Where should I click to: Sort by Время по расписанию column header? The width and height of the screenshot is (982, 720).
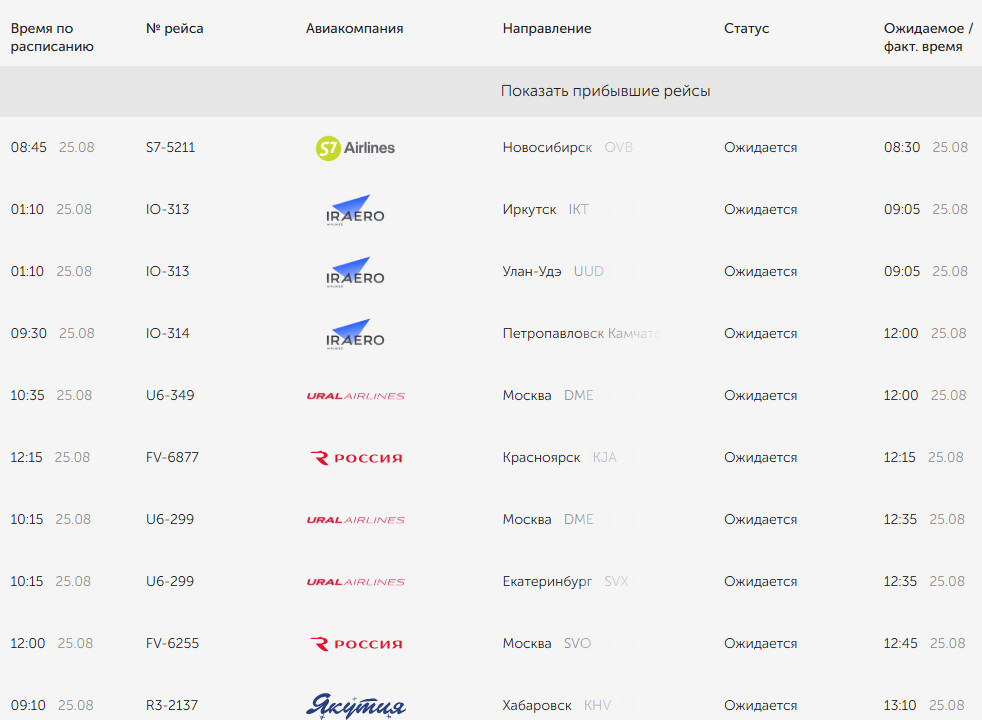point(52,37)
